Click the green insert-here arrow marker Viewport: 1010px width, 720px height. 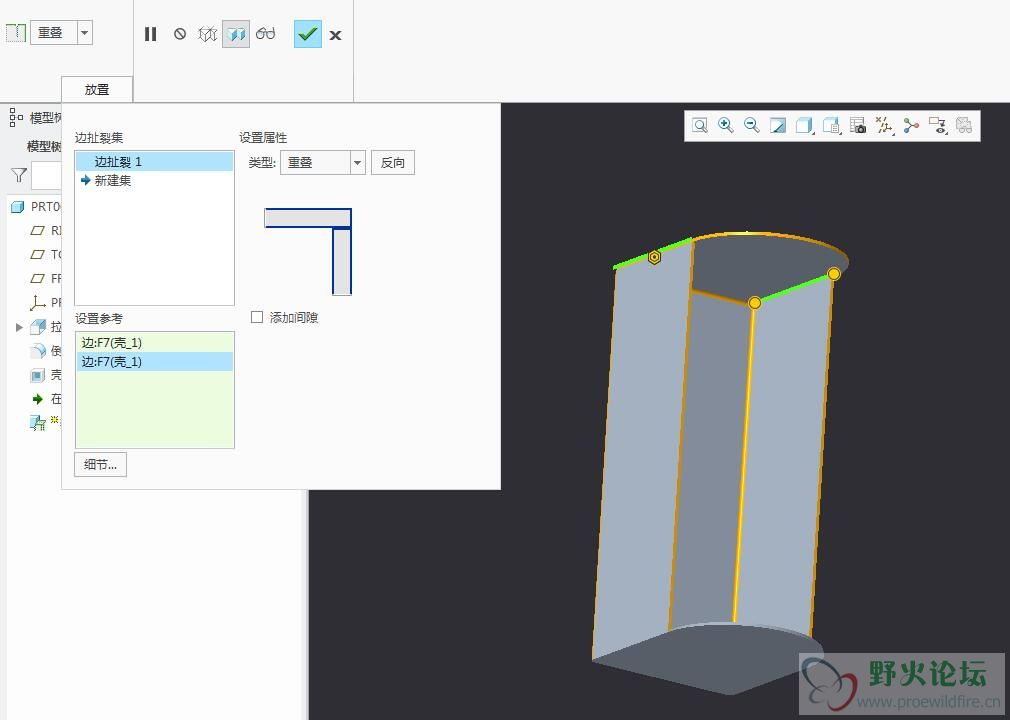tap(38, 399)
